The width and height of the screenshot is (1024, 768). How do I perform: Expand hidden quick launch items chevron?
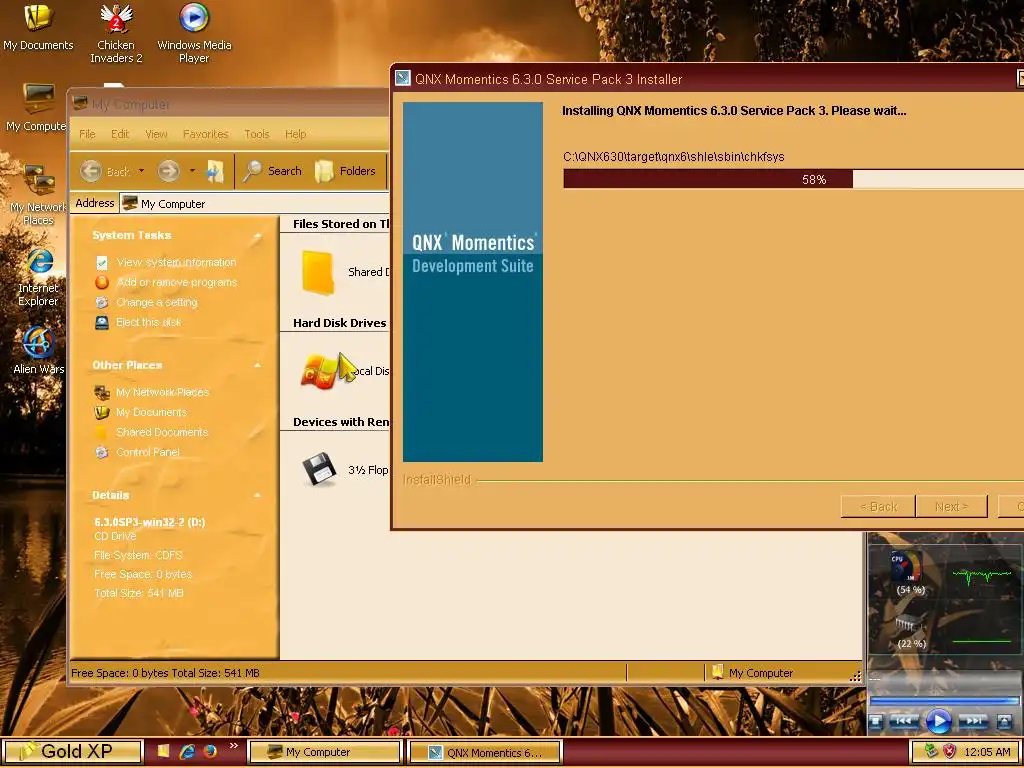click(234, 746)
